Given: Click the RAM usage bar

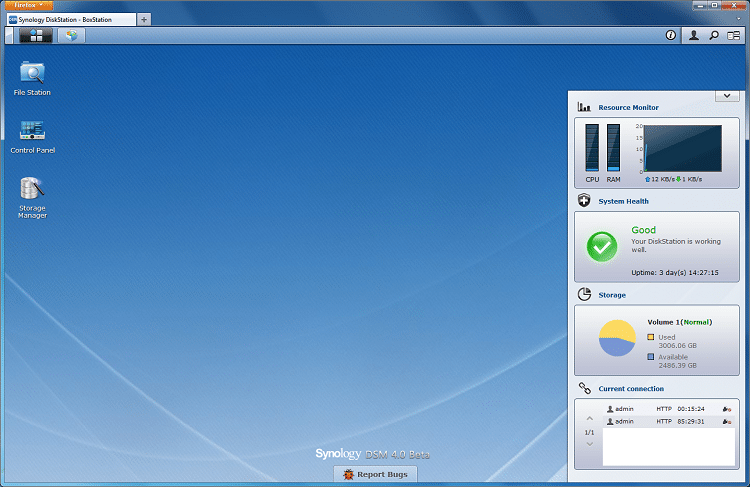Looking at the screenshot, I should click(613, 147).
